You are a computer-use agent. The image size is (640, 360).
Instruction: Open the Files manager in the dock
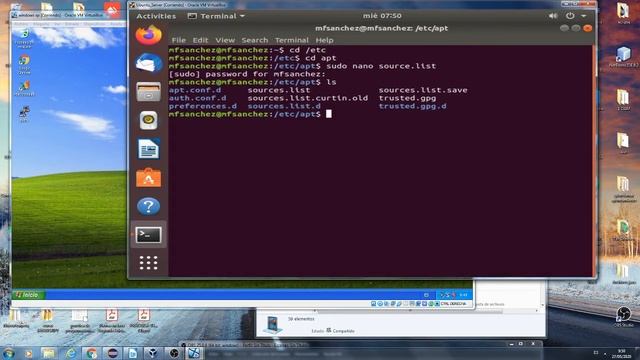click(x=149, y=92)
